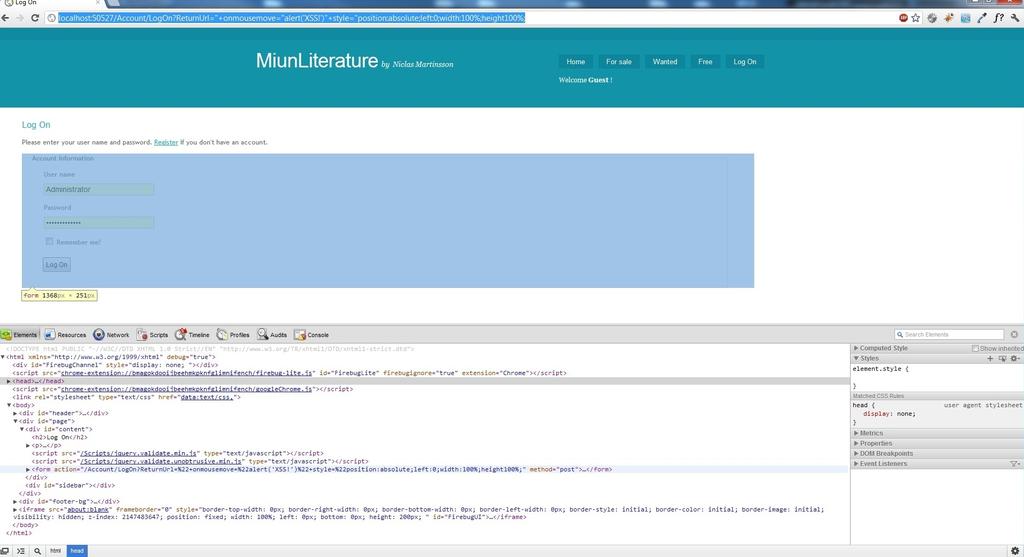1024x557 pixels.
Task: Dock DevTools using bottom-left icon
Action: [x=5, y=551]
